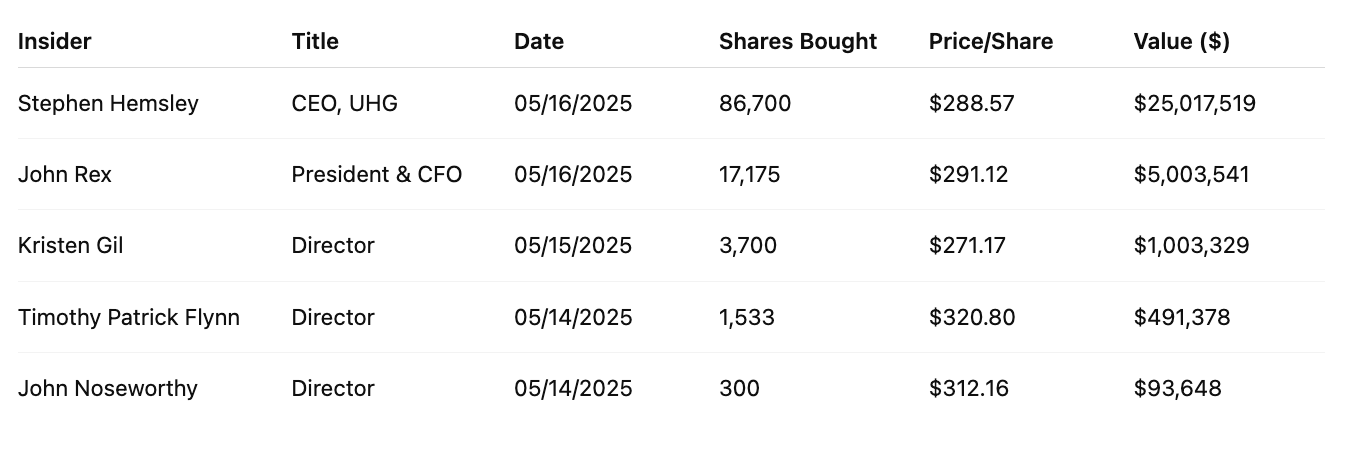Image resolution: width=1354 pixels, height=450 pixels.
Task: Select the Date column header
Action: 539,42
